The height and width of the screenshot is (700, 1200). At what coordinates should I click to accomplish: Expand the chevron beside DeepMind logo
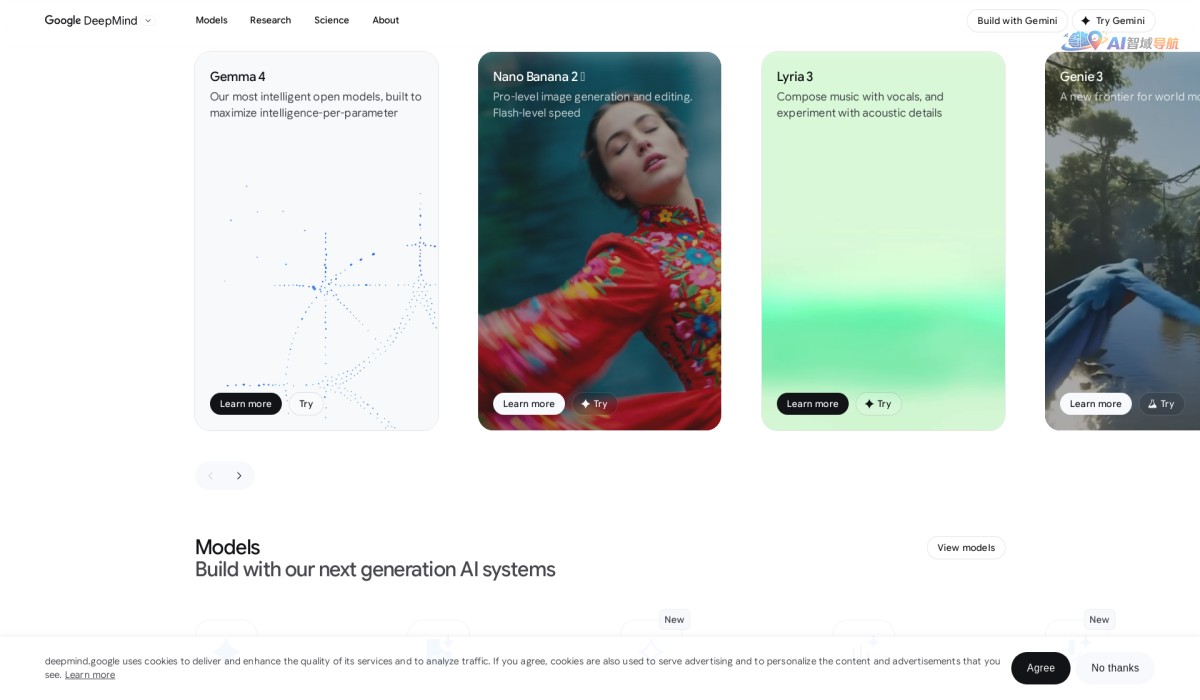tap(148, 20)
